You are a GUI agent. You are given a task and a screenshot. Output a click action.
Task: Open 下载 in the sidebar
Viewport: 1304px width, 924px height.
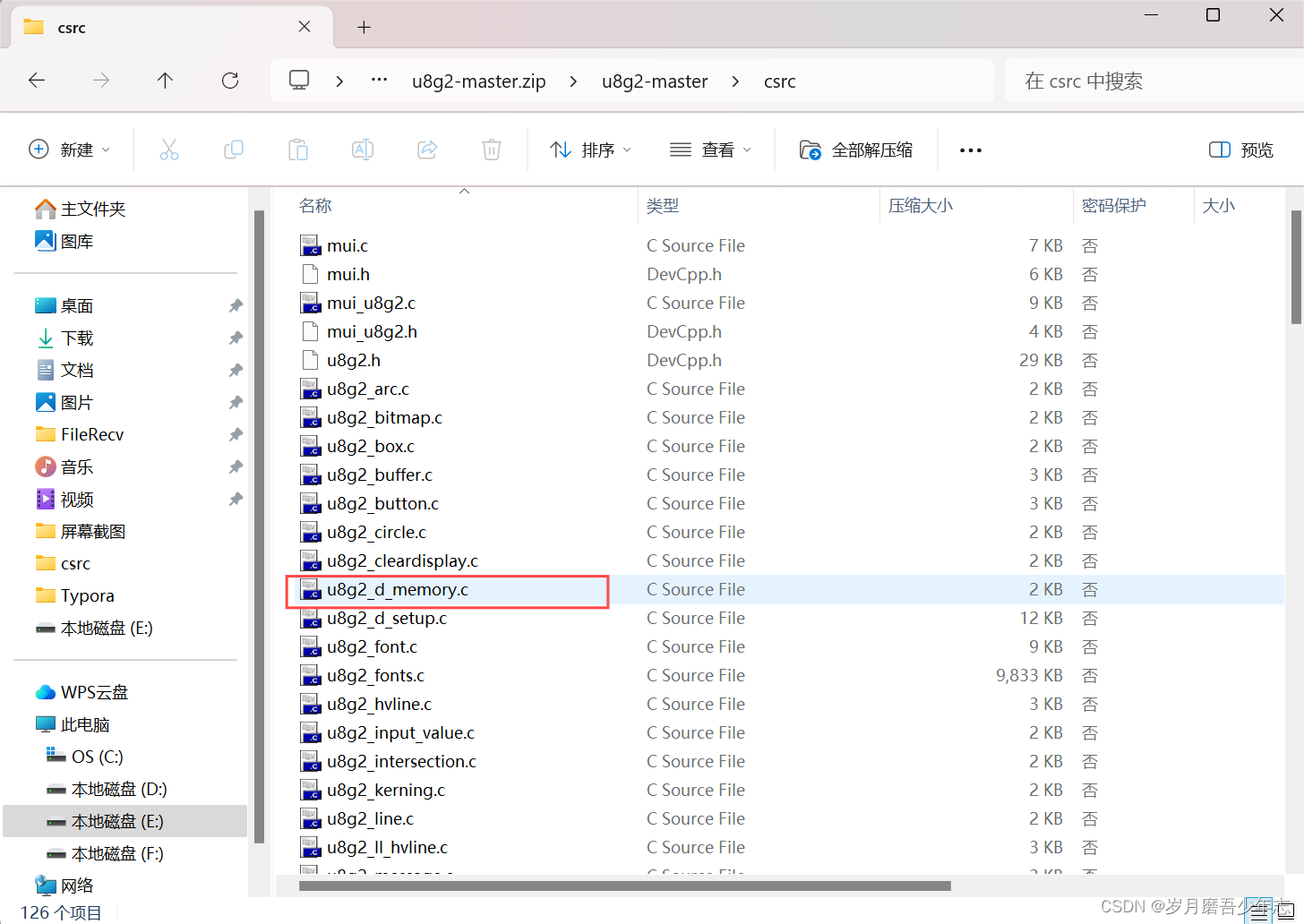click(x=64, y=338)
